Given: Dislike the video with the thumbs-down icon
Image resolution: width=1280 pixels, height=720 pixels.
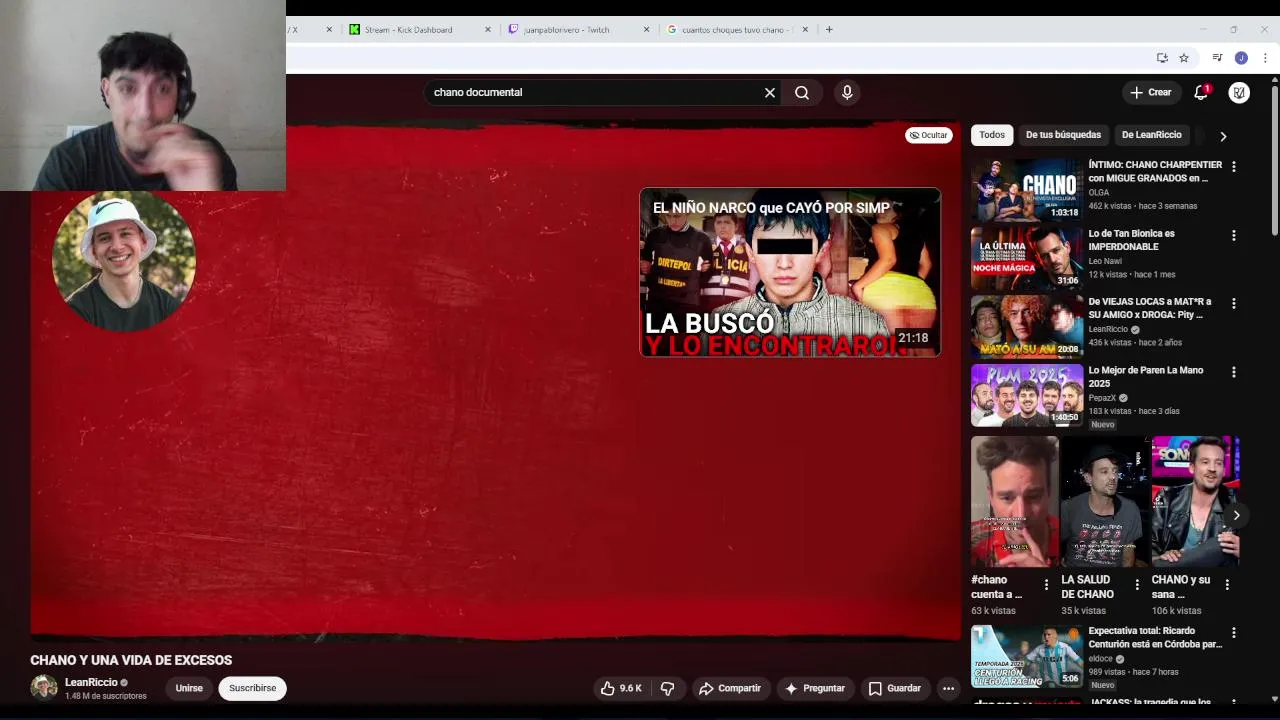Looking at the screenshot, I should [x=667, y=688].
